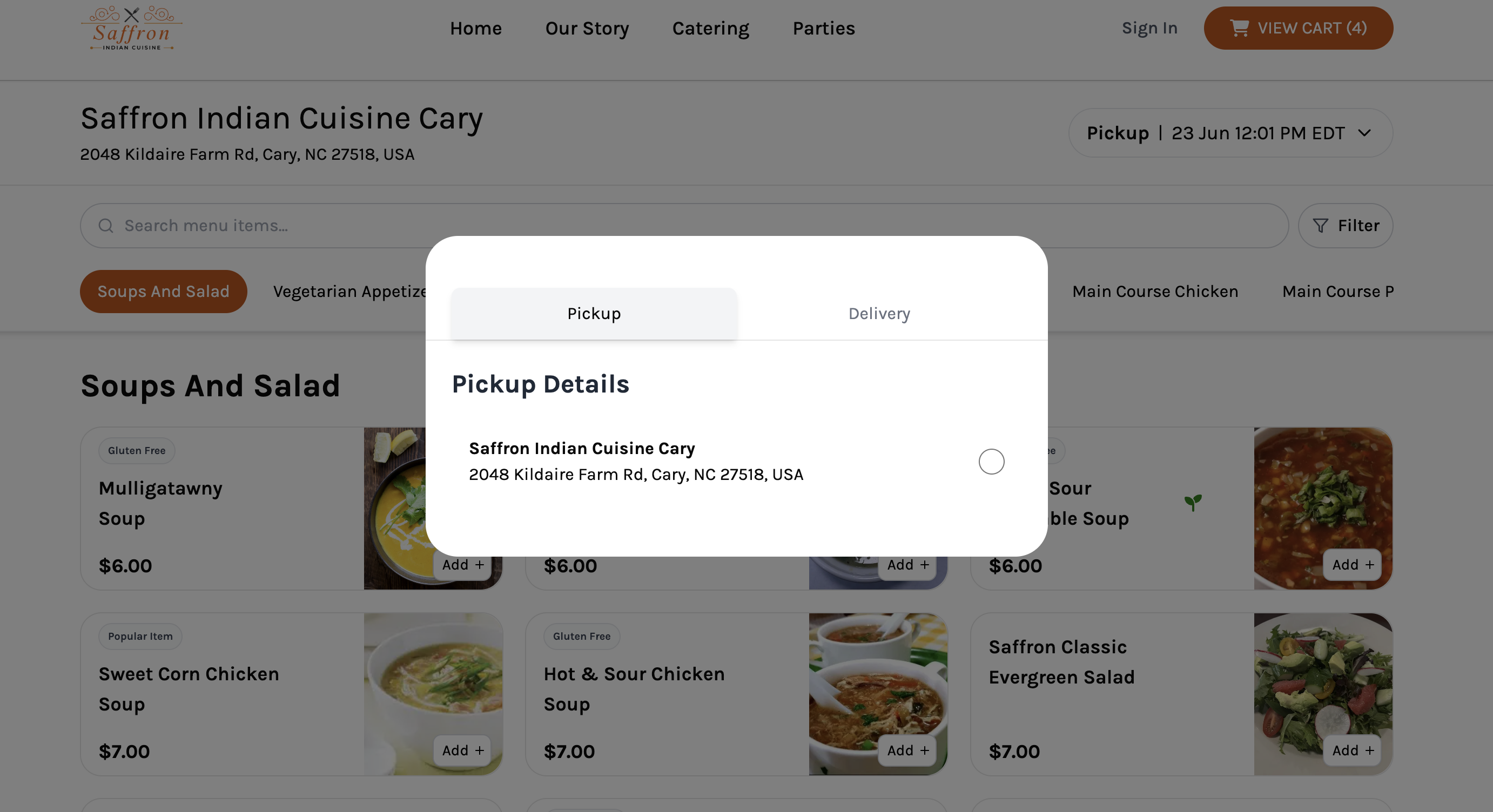Click the green vegan leaf icon

click(x=1193, y=502)
